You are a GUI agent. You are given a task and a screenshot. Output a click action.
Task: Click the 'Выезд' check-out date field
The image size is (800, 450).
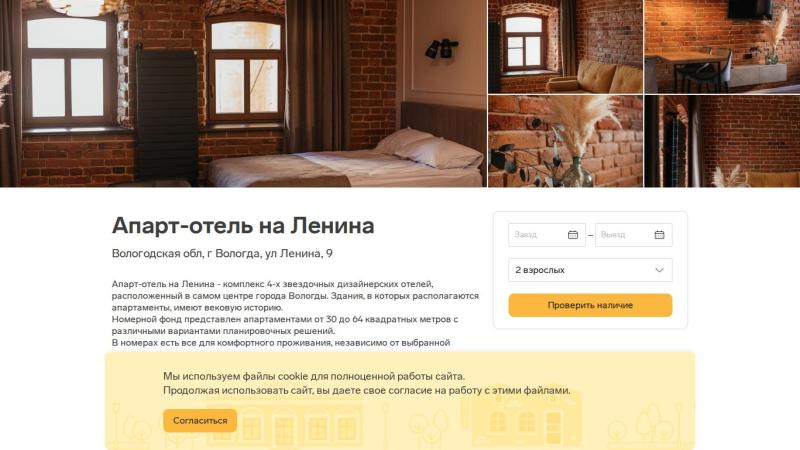(x=634, y=235)
